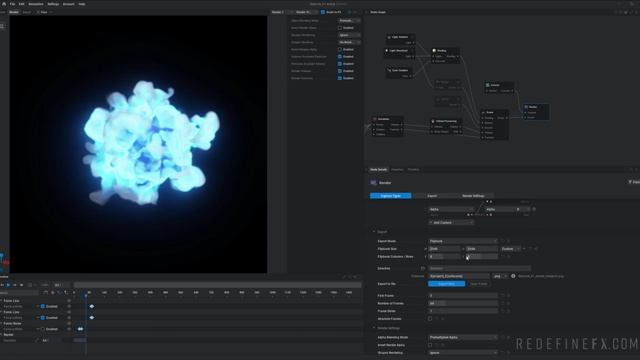Click reset icon beside Export Mode
The width and height of the screenshot is (640, 360).
point(503,241)
